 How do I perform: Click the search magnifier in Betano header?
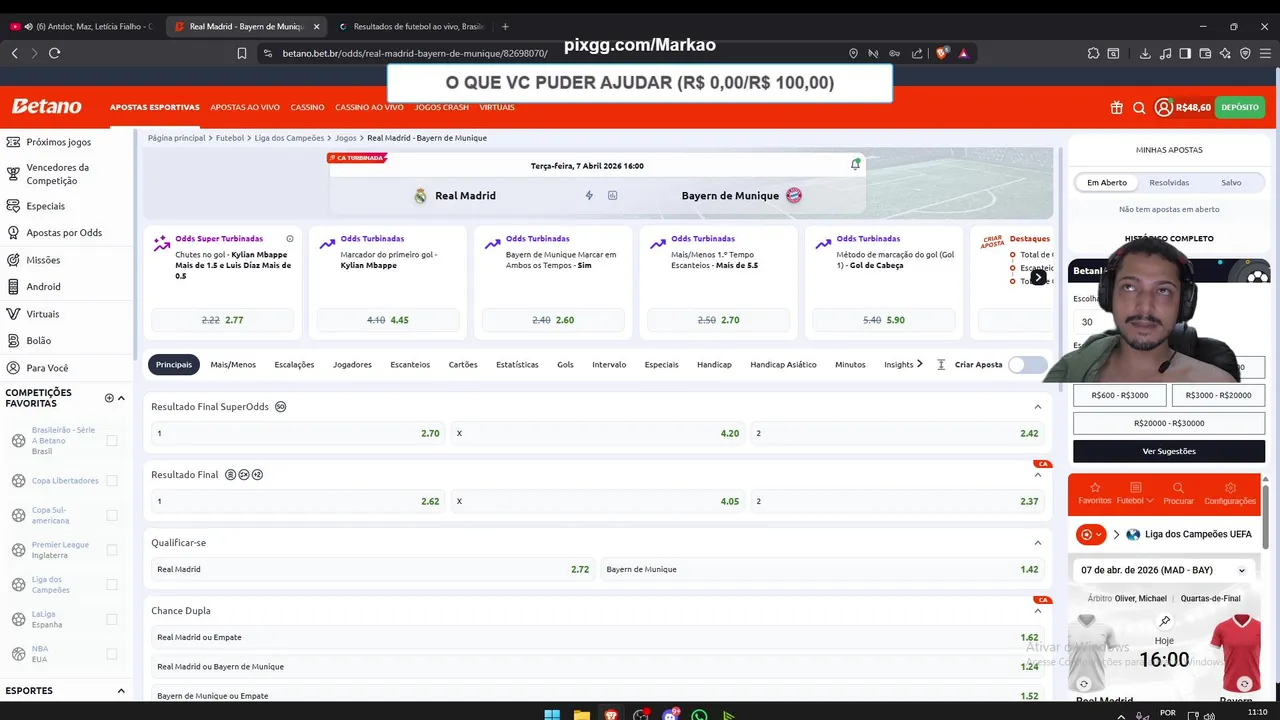click(x=1139, y=107)
